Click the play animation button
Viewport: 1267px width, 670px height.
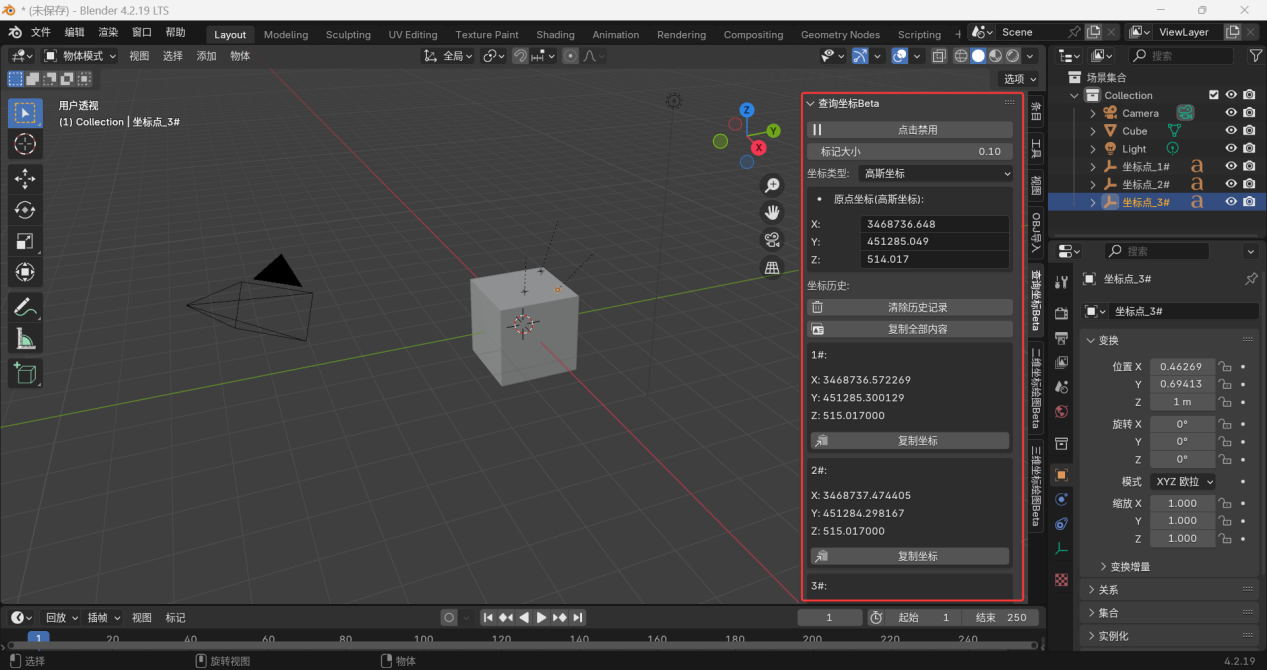[x=541, y=617]
